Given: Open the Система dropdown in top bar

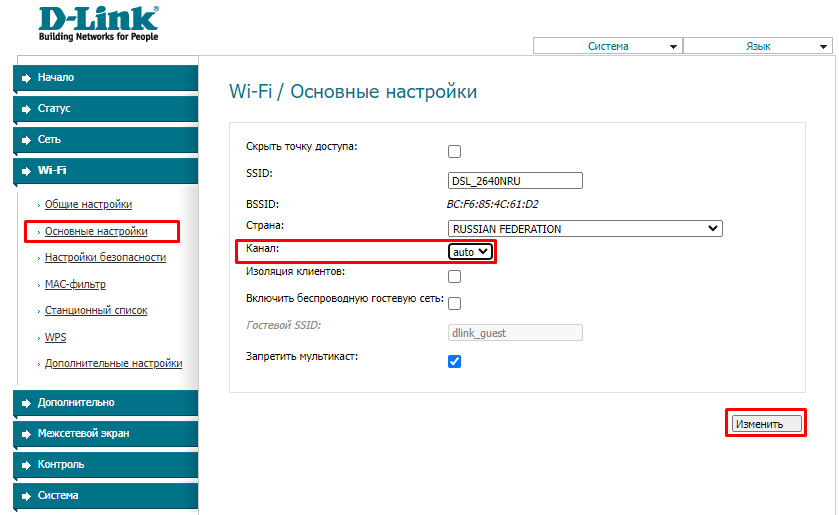Looking at the screenshot, I should coord(607,46).
